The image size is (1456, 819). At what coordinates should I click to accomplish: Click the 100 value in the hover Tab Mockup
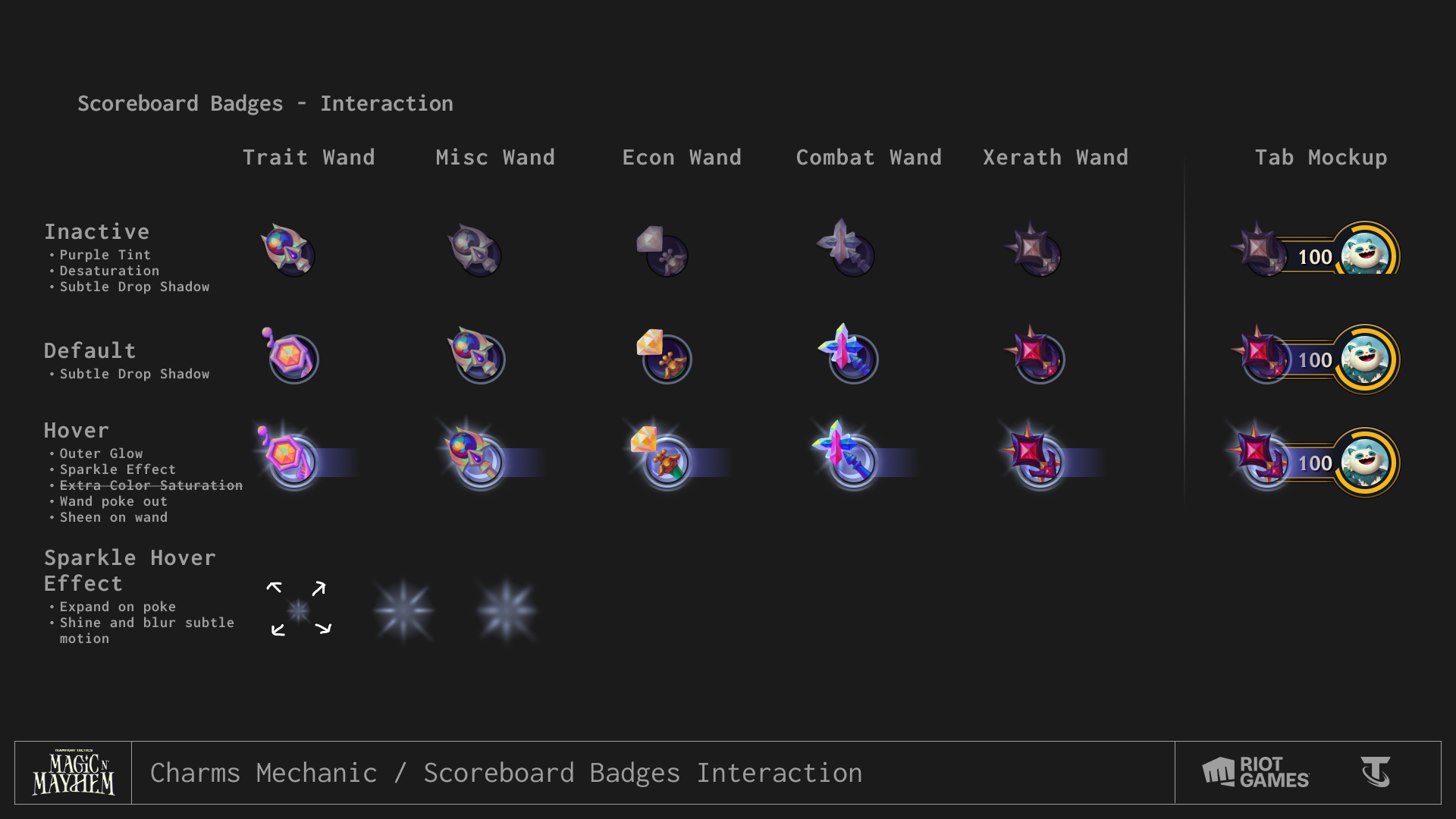tap(1315, 463)
